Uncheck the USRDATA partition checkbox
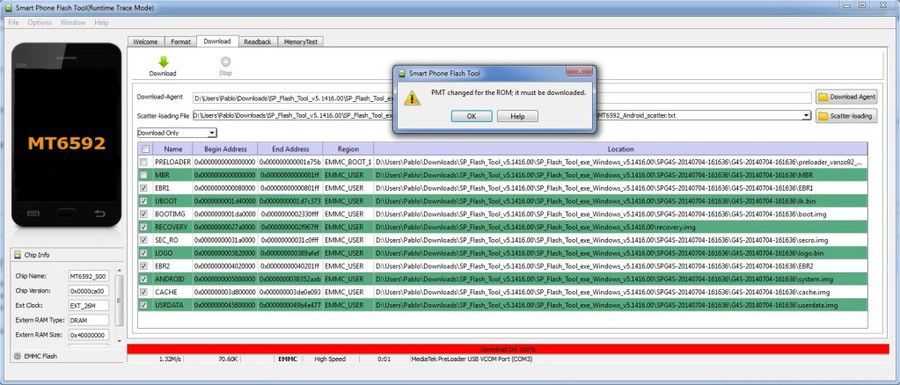The height and width of the screenshot is (385, 900). (x=143, y=305)
